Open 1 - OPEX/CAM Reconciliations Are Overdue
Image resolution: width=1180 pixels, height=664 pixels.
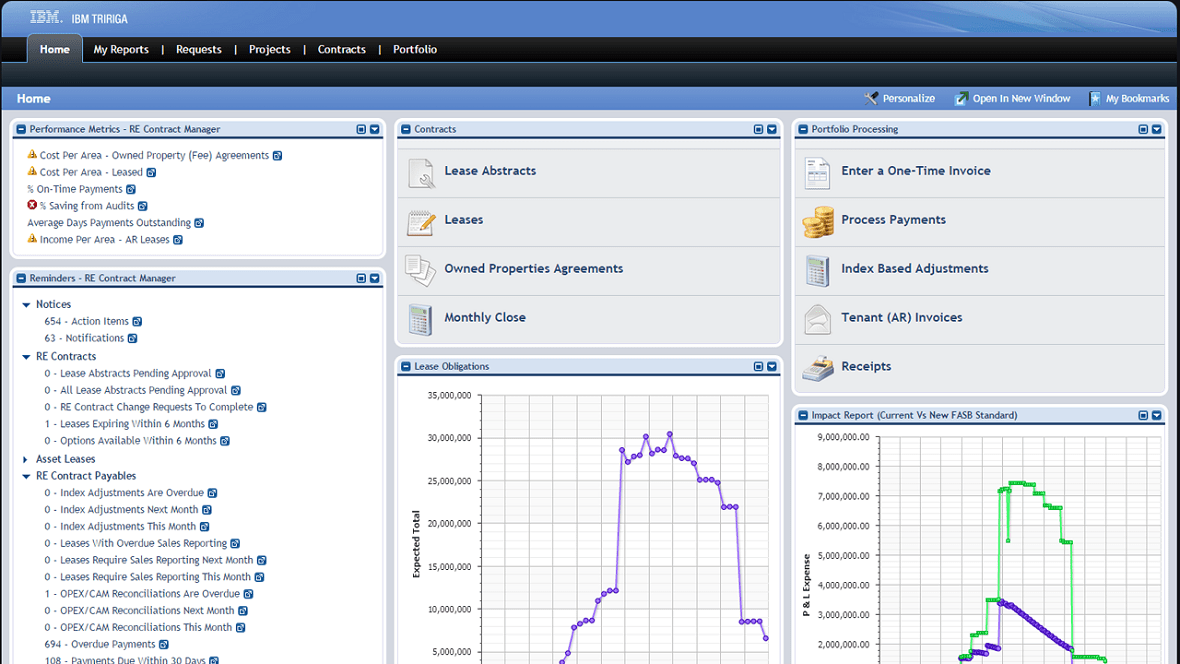click(141, 594)
